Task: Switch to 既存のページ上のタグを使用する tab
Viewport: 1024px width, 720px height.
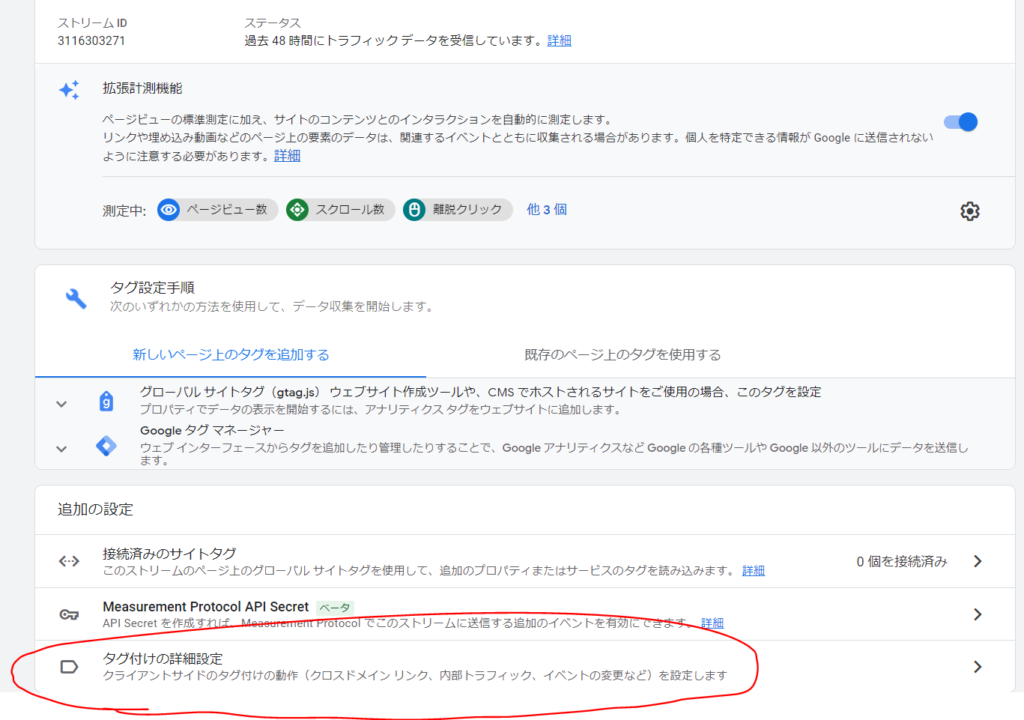Action: pos(622,355)
